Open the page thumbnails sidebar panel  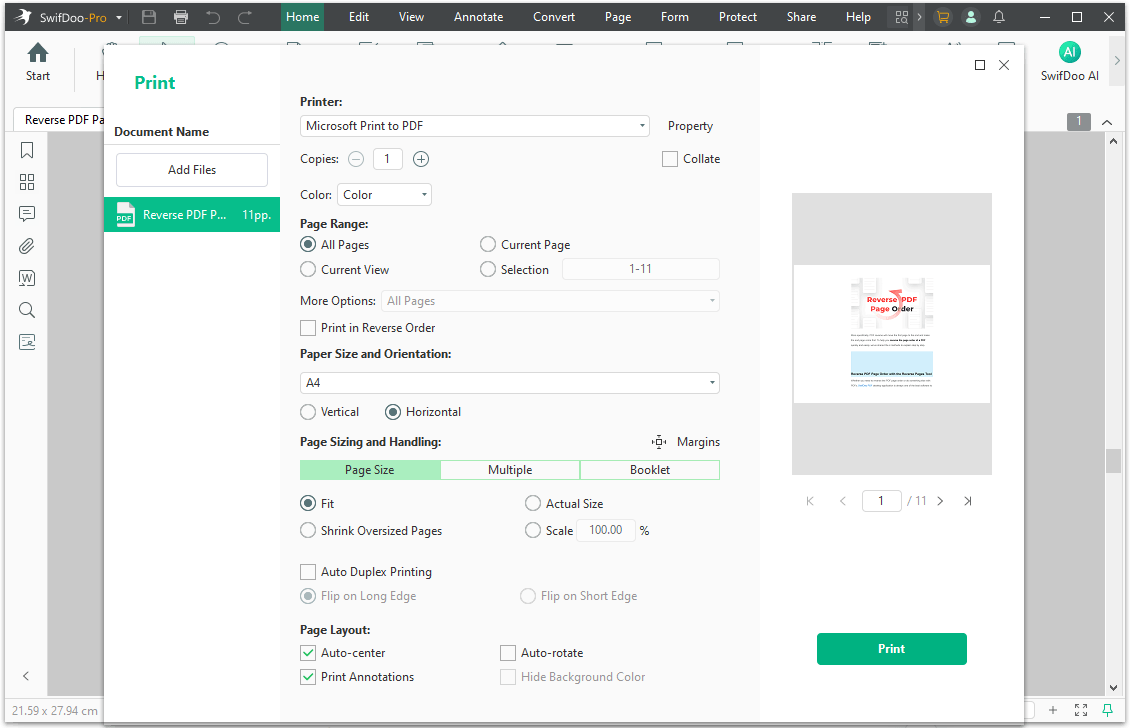(x=27, y=182)
